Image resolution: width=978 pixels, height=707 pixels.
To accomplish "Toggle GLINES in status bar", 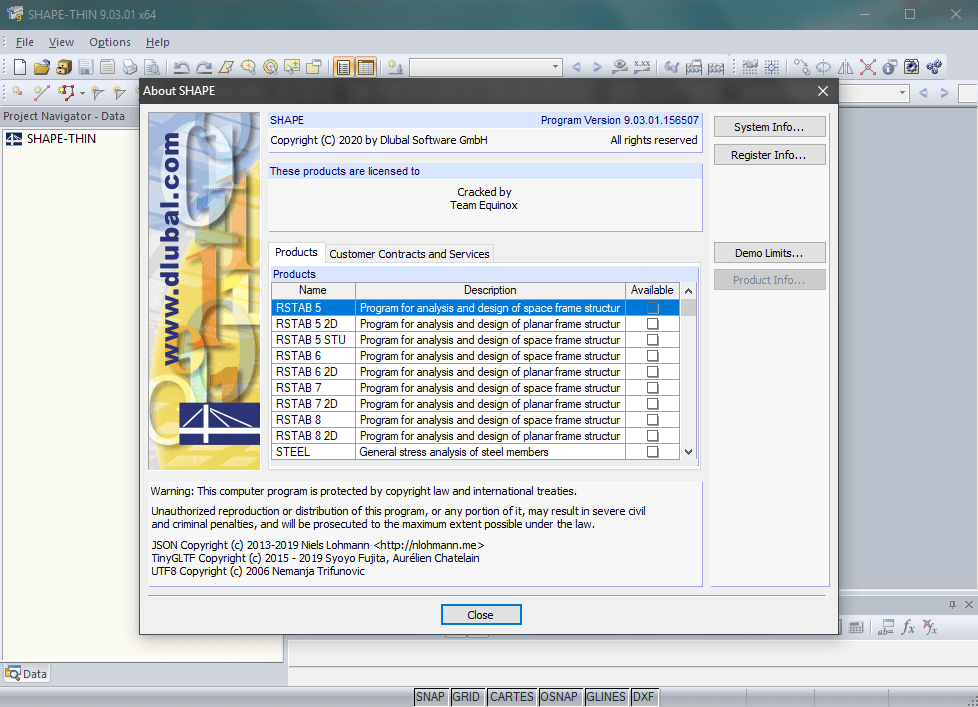I will click(x=606, y=696).
